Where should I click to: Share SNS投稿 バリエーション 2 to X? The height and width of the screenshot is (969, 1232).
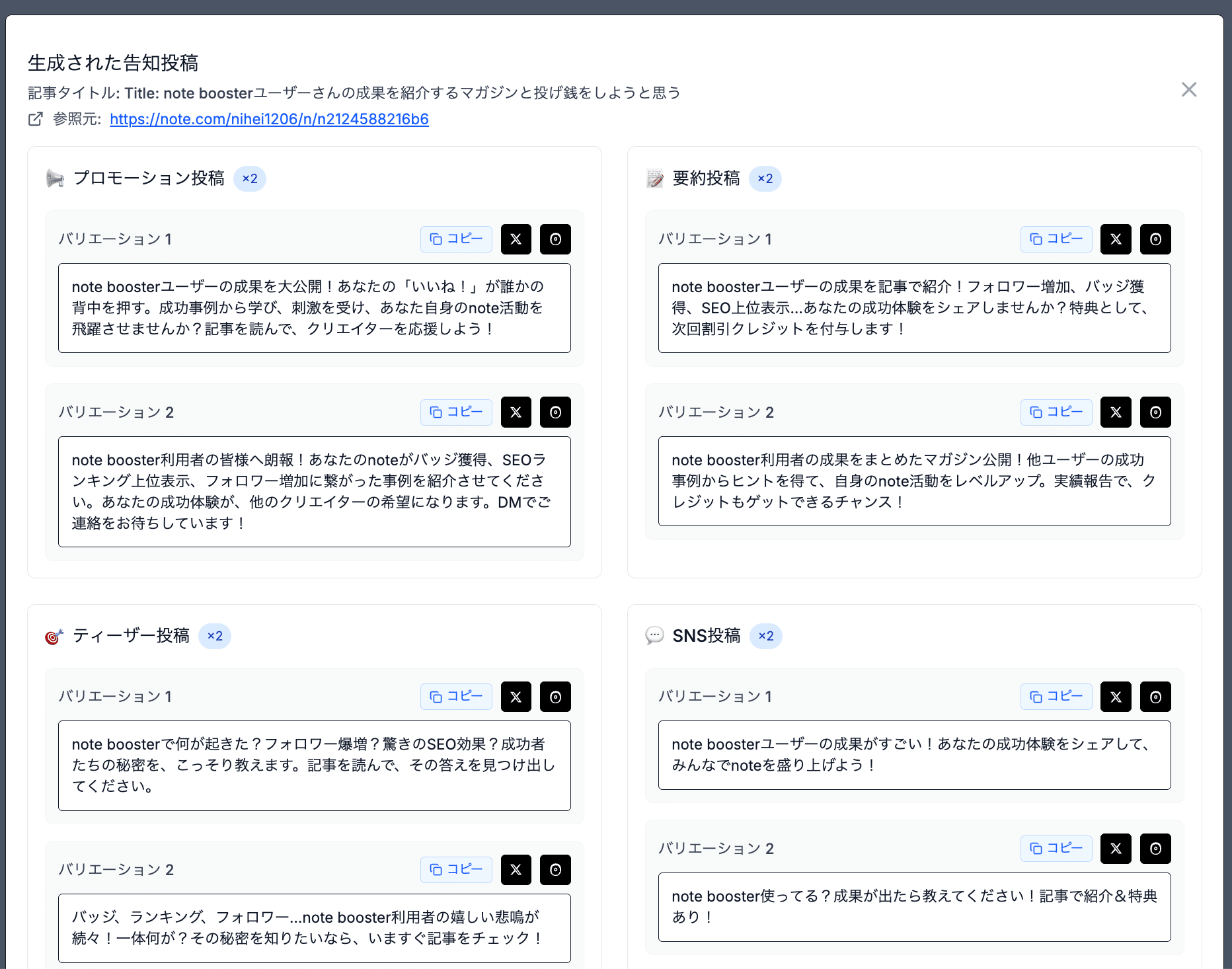pos(1116,849)
